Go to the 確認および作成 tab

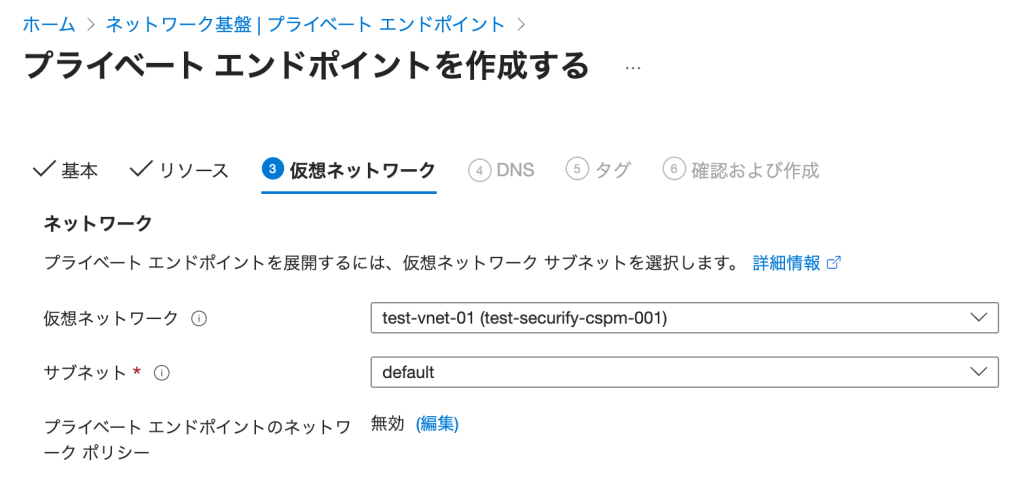point(754,170)
